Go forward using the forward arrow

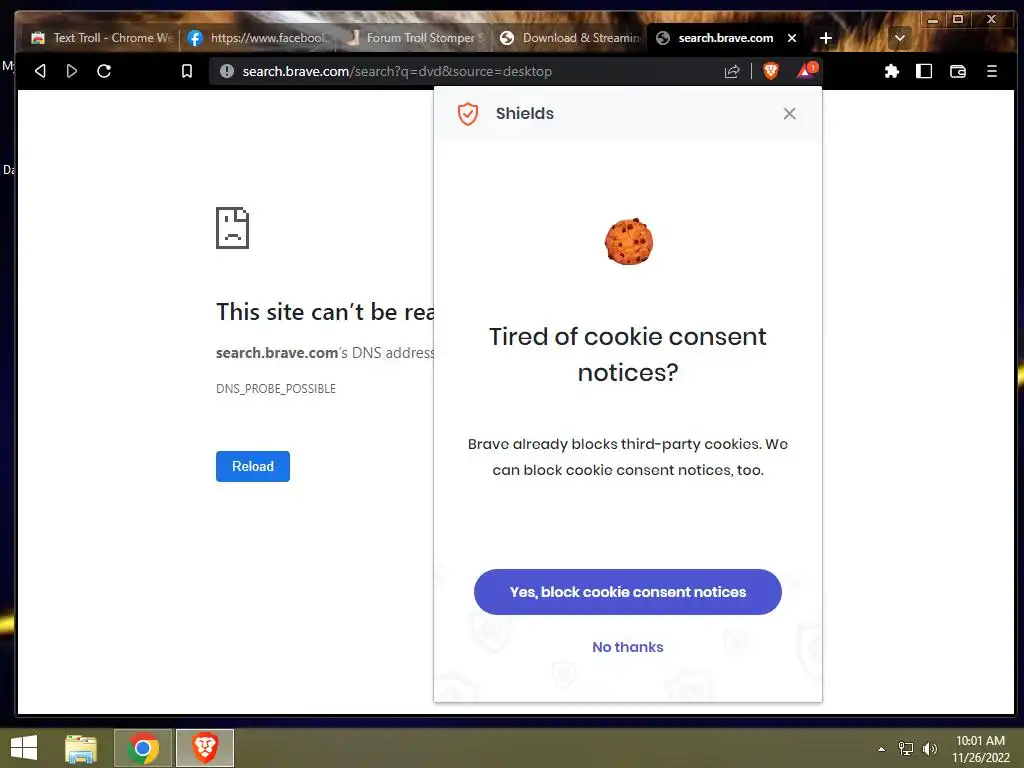[x=72, y=71]
